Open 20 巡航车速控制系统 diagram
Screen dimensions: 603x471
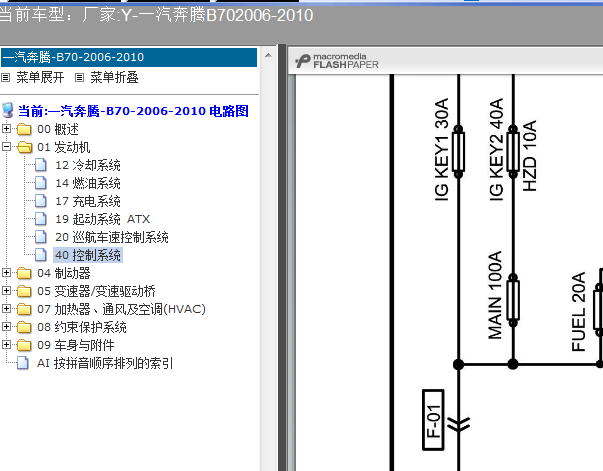pos(112,237)
